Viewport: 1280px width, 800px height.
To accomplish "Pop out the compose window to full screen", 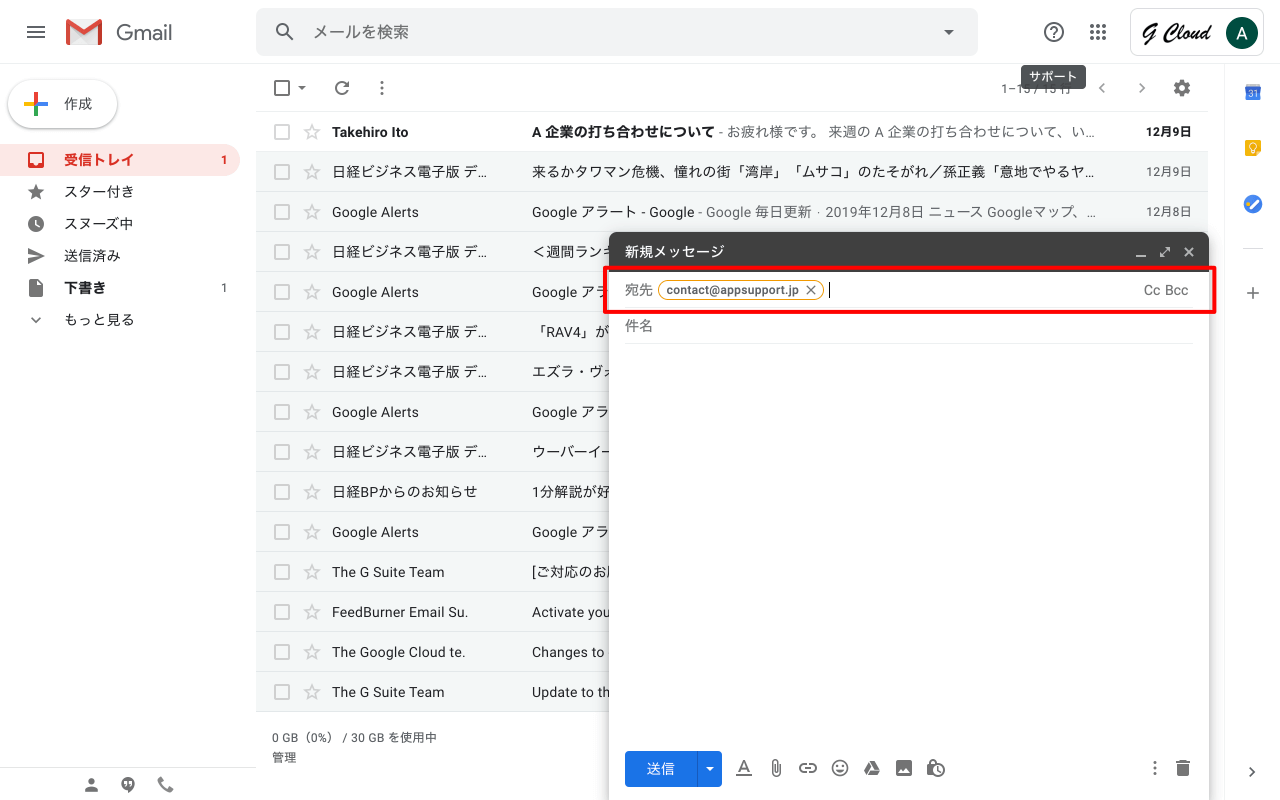I will tap(1165, 252).
